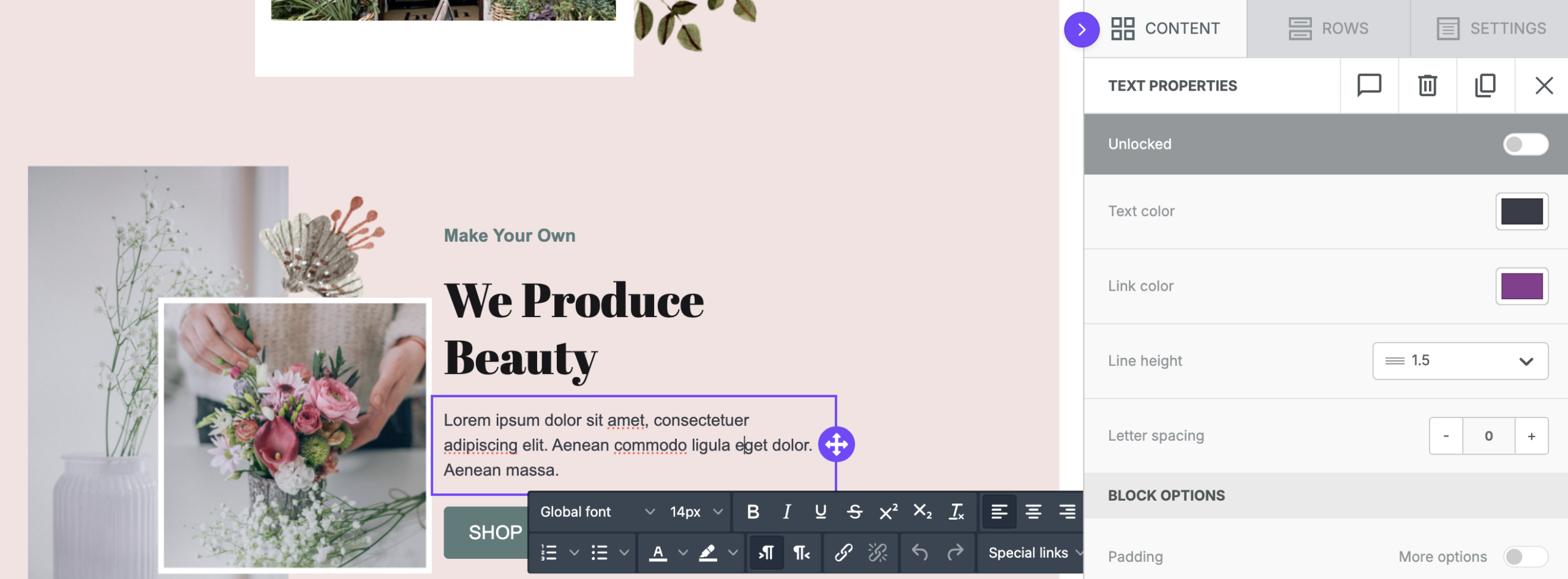Open the Line height dropdown

[x=1460, y=360]
